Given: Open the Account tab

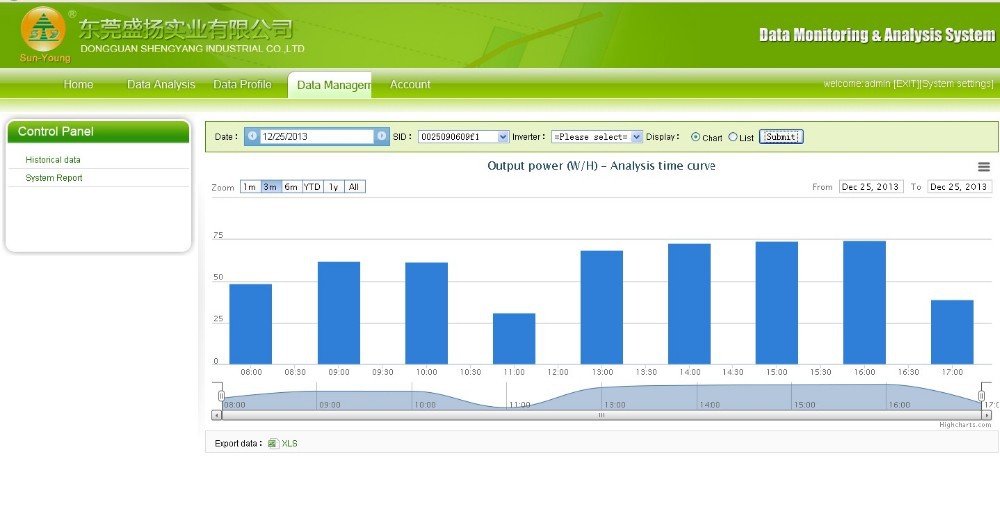Looking at the screenshot, I should [x=410, y=84].
